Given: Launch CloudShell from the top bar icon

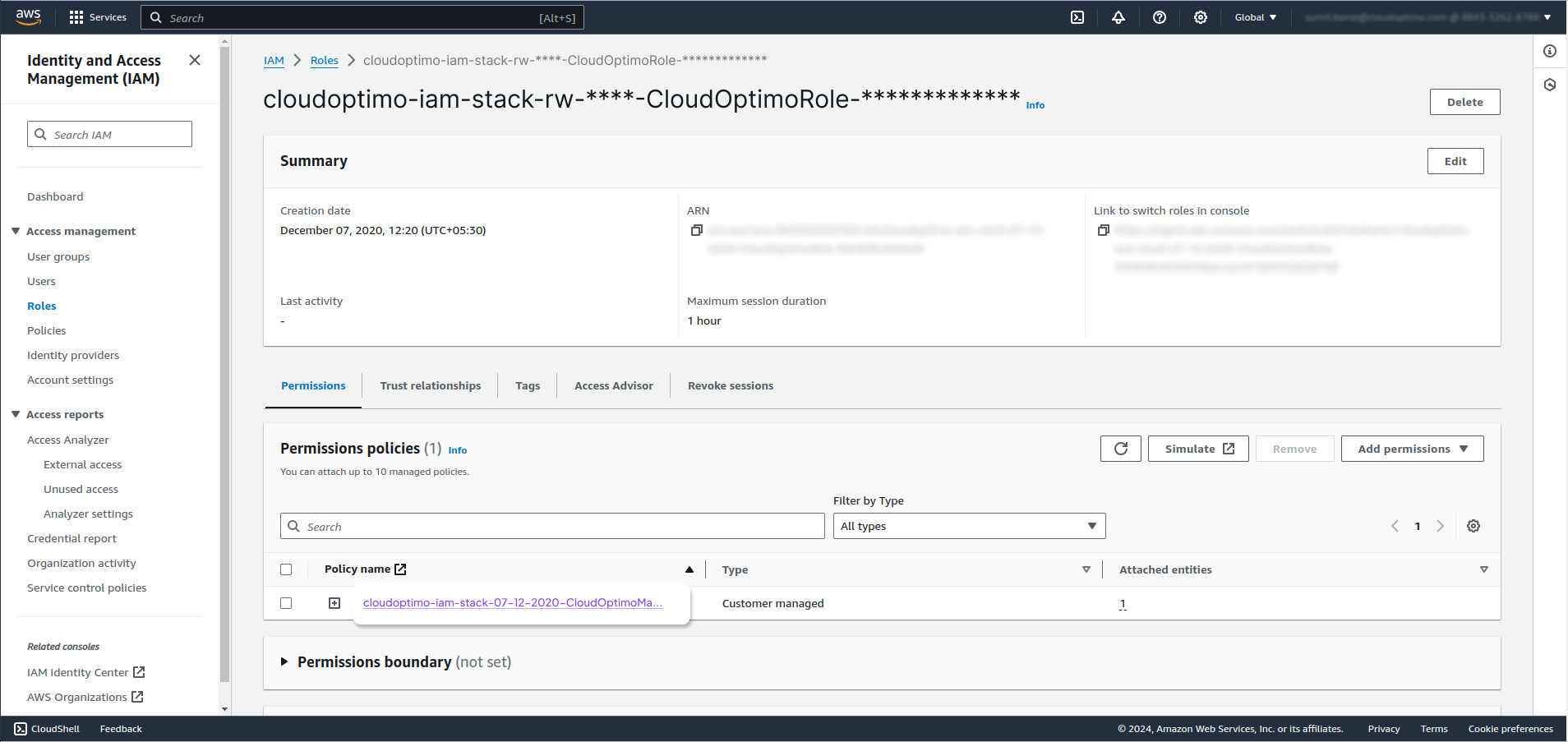Looking at the screenshot, I should point(1077,17).
